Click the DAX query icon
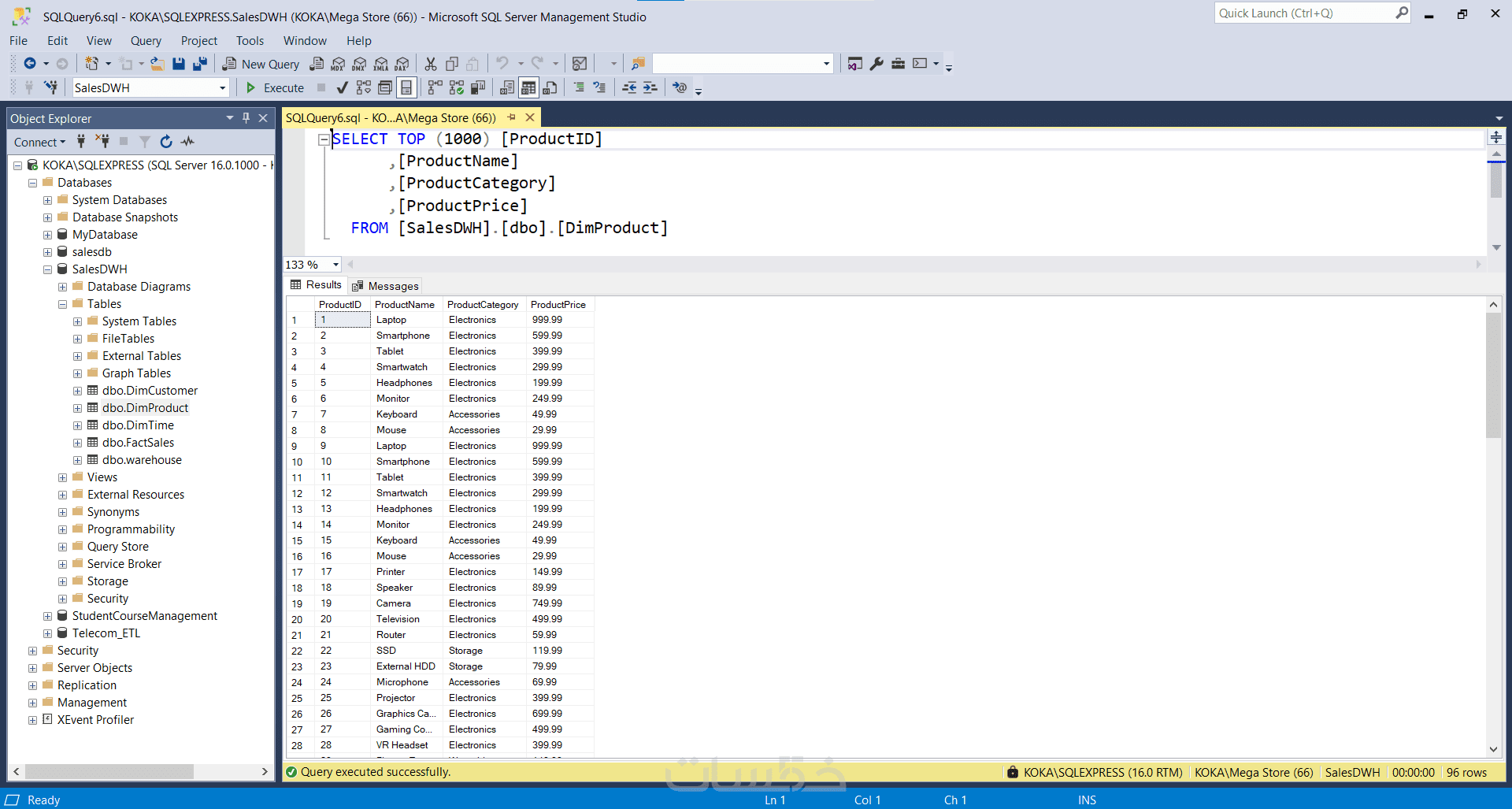Image resolution: width=1512 pixels, height=809 pixels. (402, 64)
